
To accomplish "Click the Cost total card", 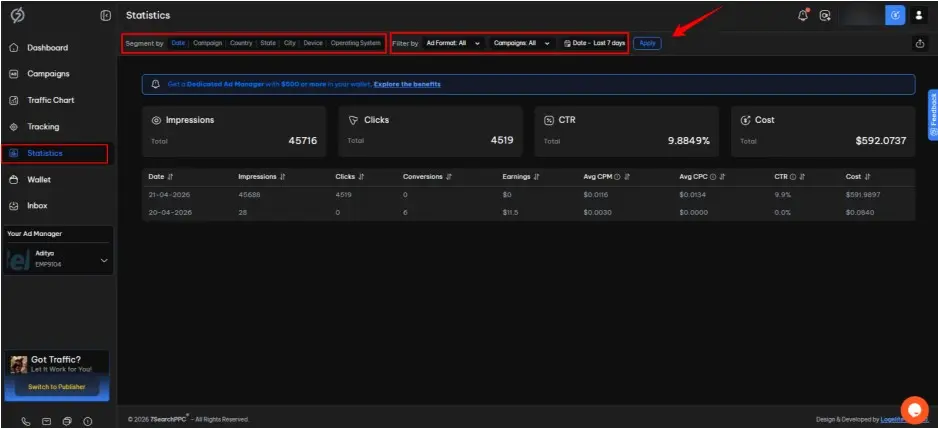I will (823, 132).
